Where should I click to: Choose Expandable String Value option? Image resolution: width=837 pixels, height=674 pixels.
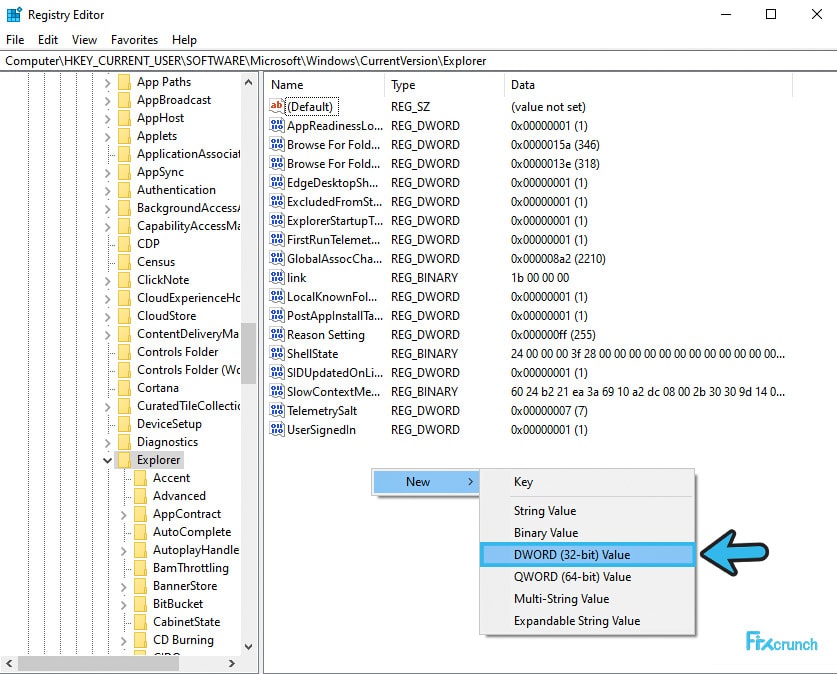[587, 621]
